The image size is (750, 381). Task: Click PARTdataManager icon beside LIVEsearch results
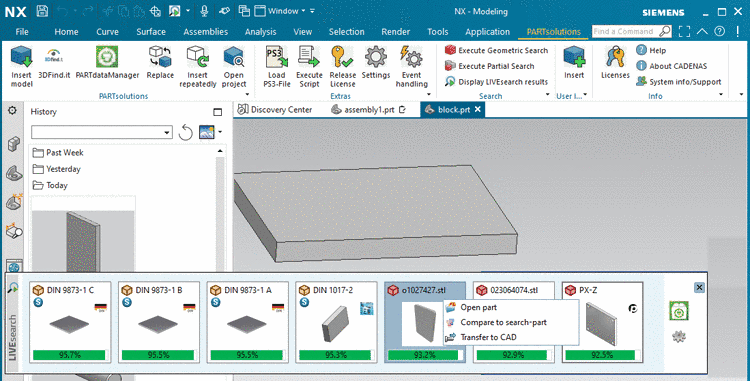coord(679,311)
